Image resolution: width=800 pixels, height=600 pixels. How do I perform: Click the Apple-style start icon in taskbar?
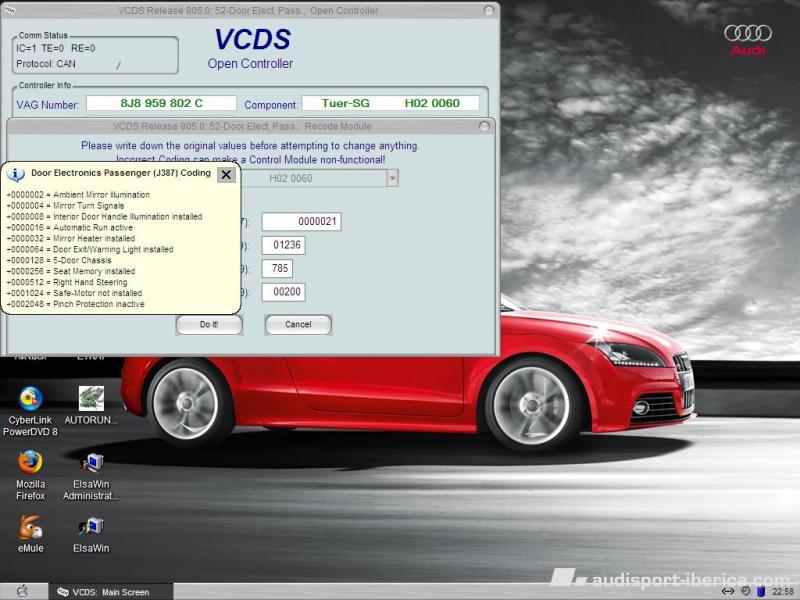22,591
